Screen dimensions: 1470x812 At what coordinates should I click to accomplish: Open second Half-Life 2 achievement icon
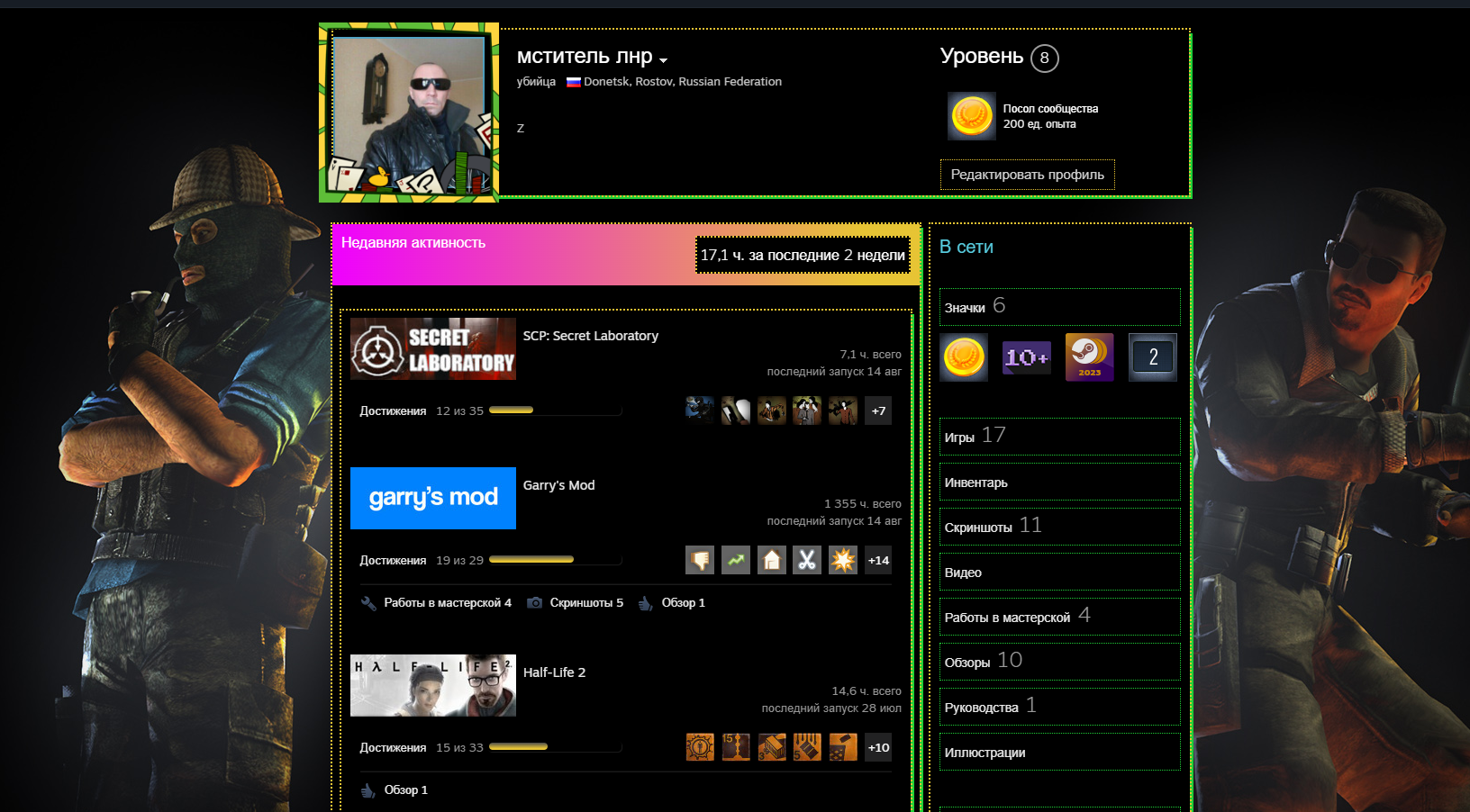736,747
